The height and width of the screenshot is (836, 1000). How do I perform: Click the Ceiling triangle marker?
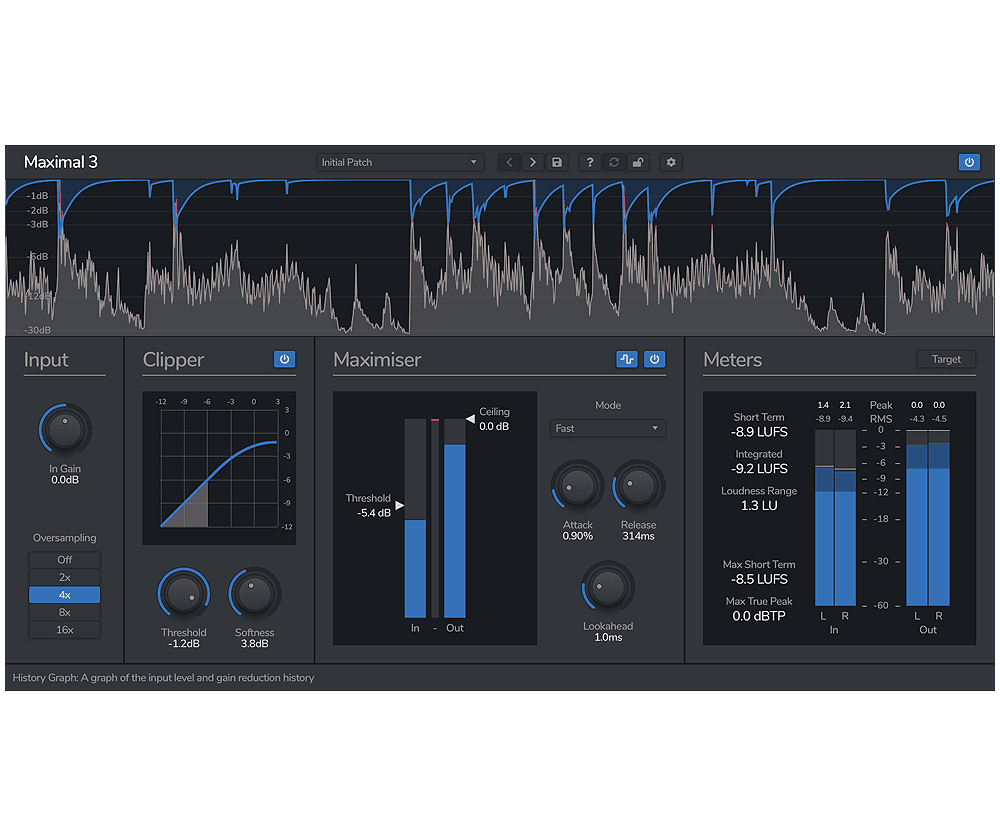[x=471, y=419]
